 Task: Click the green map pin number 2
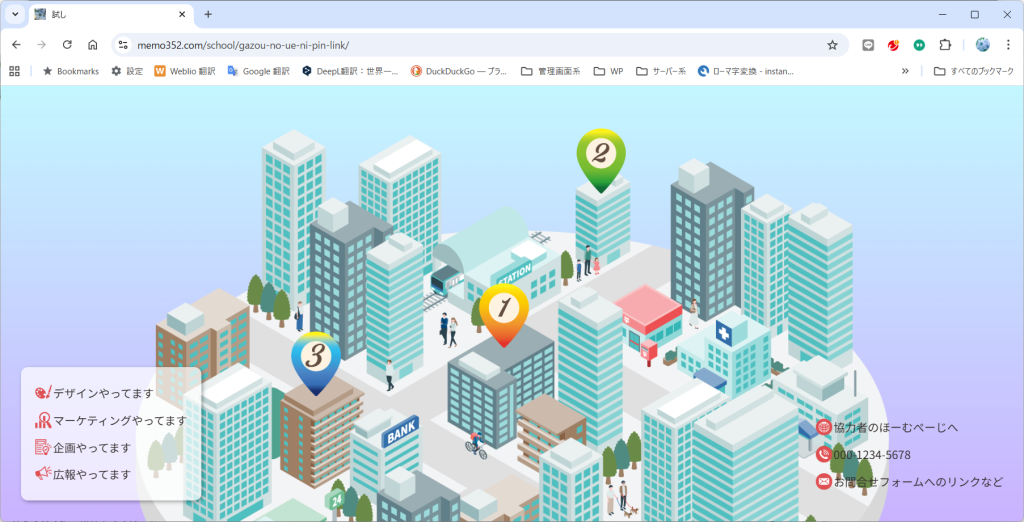(600, 156)
